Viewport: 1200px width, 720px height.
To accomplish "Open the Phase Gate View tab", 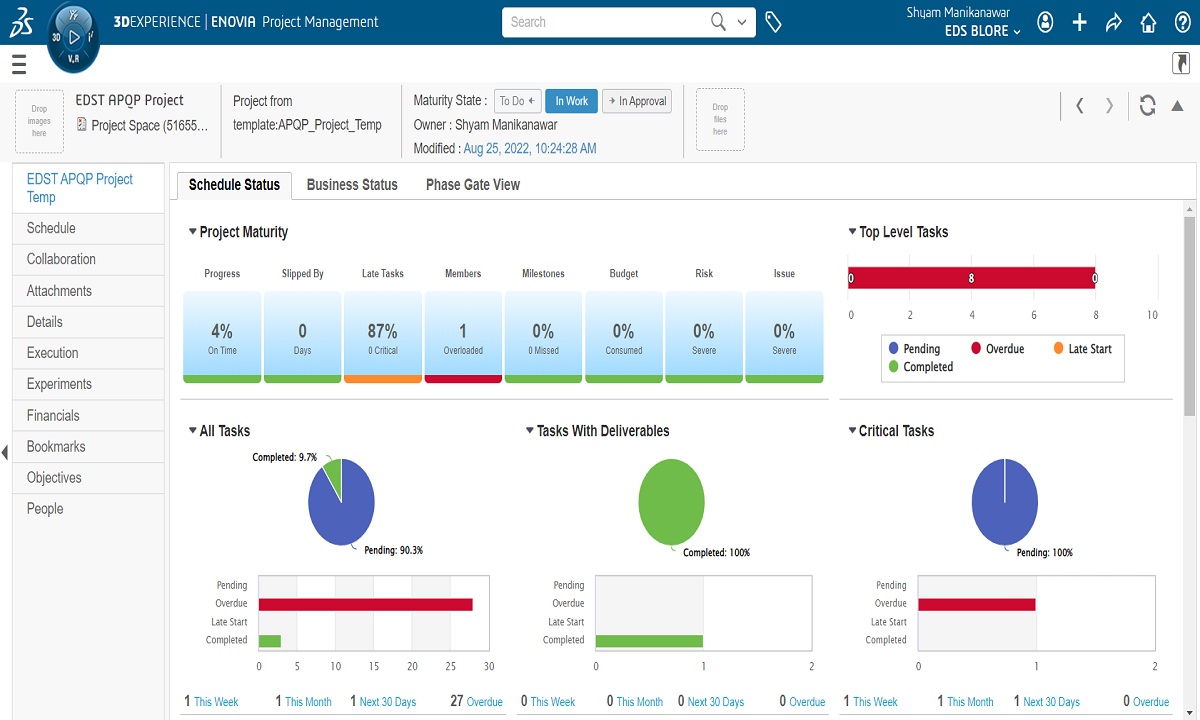I will tap(473, 185).
